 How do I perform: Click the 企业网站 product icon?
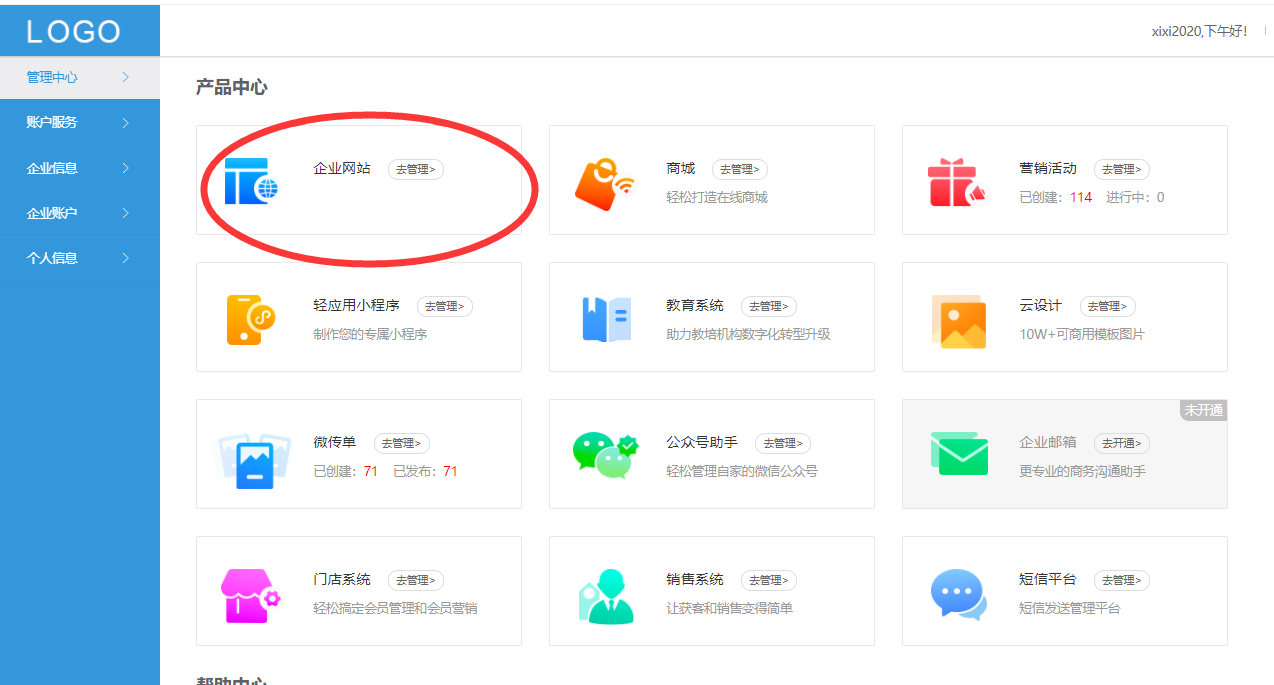[x=252, y=182]
